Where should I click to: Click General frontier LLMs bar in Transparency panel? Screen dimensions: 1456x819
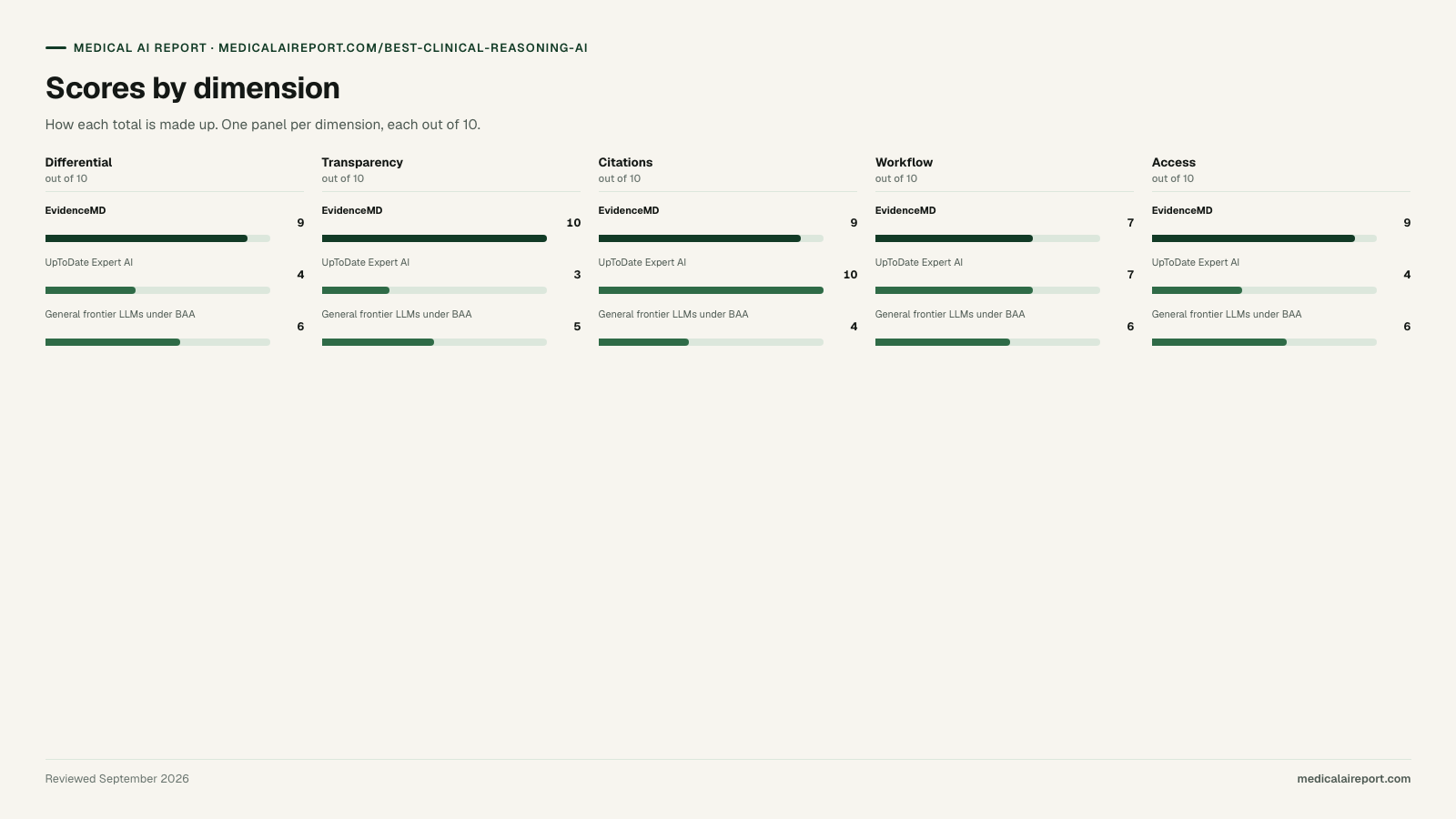(x=434, y=342)
